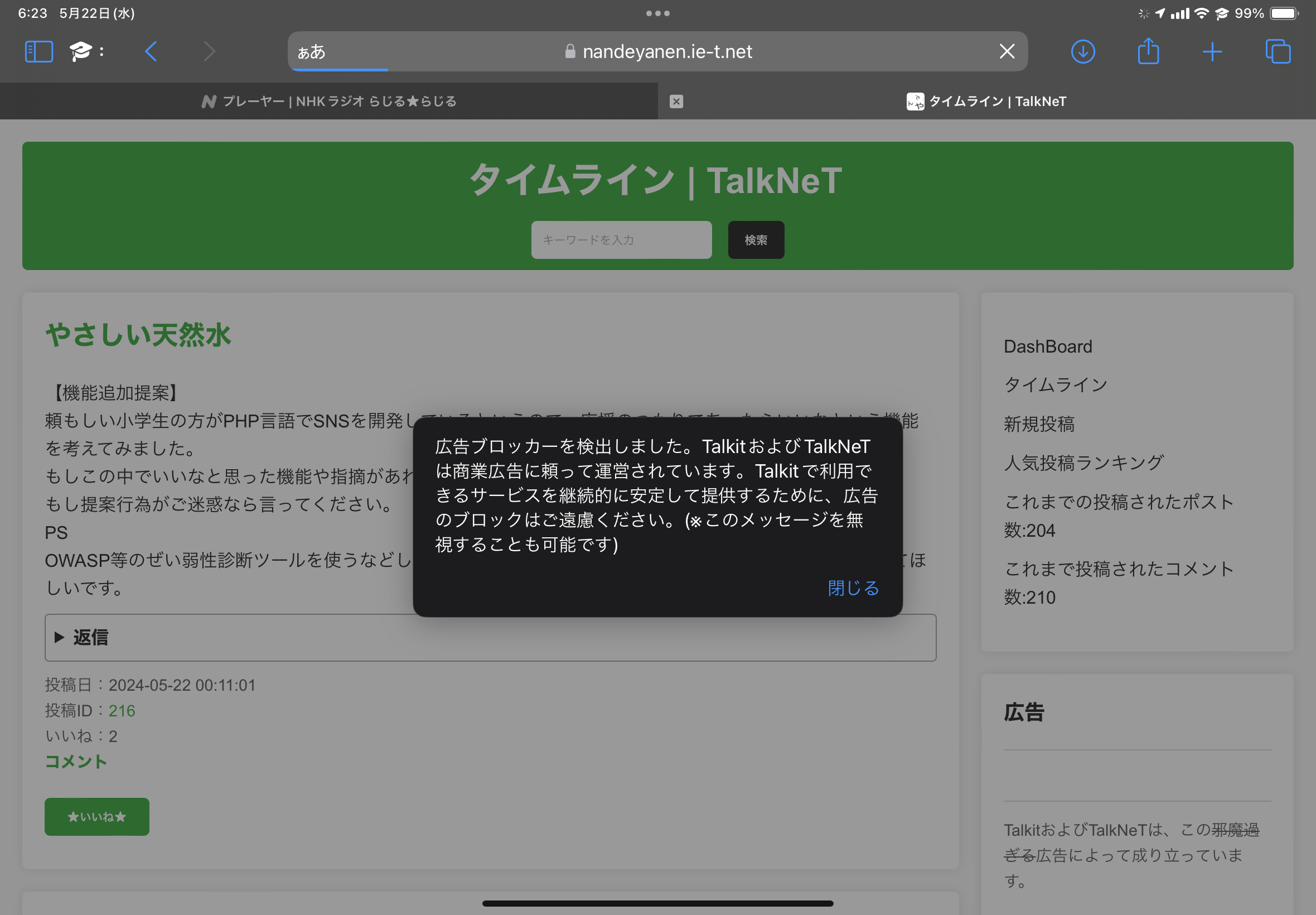This screenshot has width=1316, height=915.
Task: Open the Share sheet icon
Action: point(1148,50)
